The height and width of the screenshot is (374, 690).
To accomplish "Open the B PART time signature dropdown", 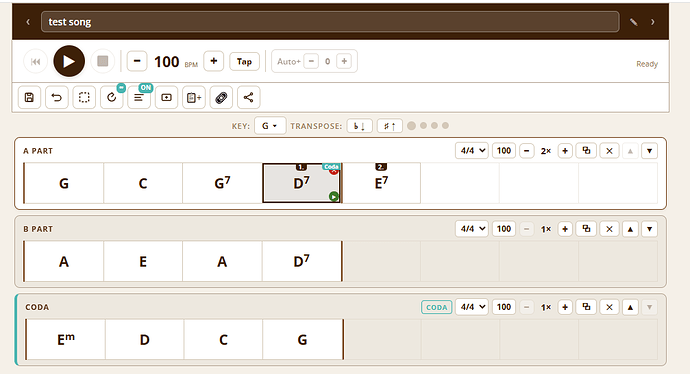I will (472, 229).
